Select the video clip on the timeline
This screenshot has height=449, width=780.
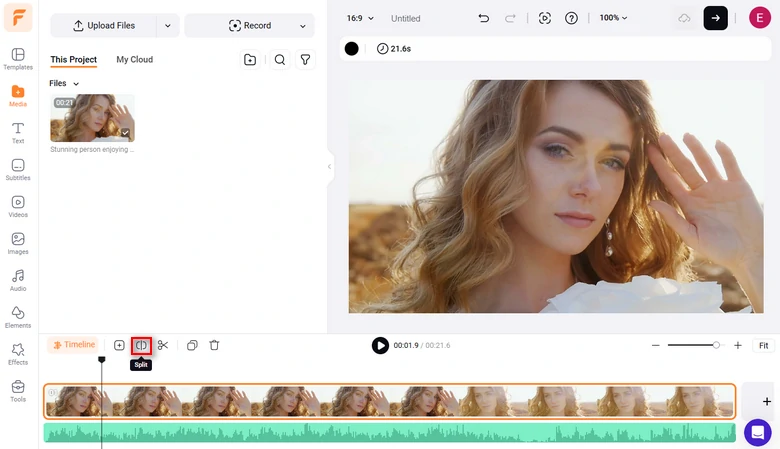(390, 401)
